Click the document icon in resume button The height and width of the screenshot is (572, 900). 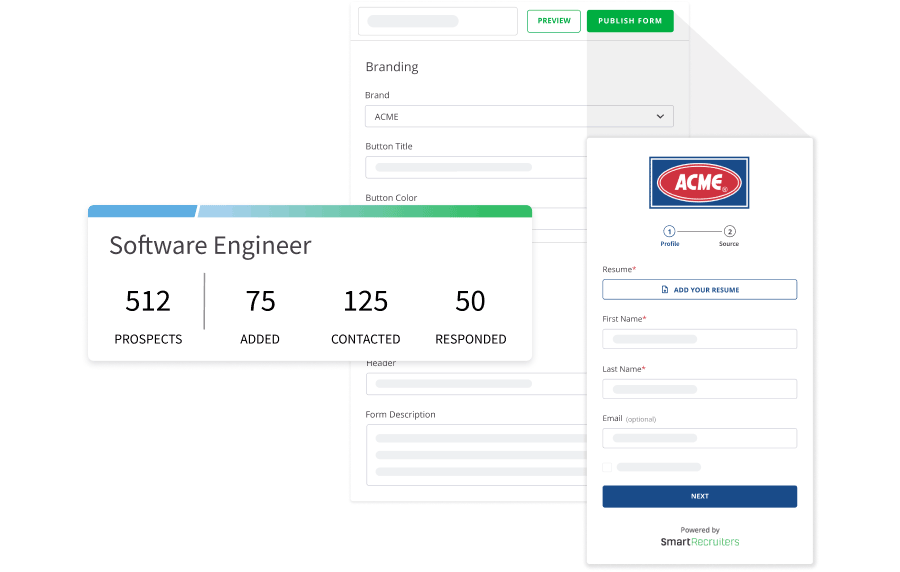coord(665,290)
